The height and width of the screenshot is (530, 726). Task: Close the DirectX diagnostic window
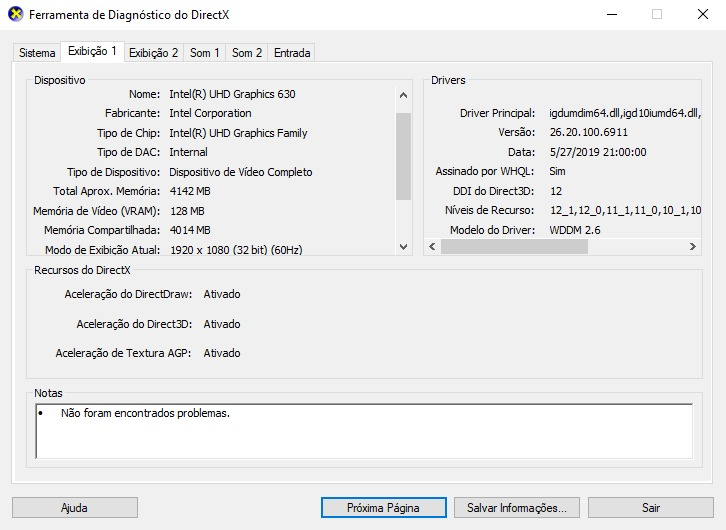tap(703, 14)
